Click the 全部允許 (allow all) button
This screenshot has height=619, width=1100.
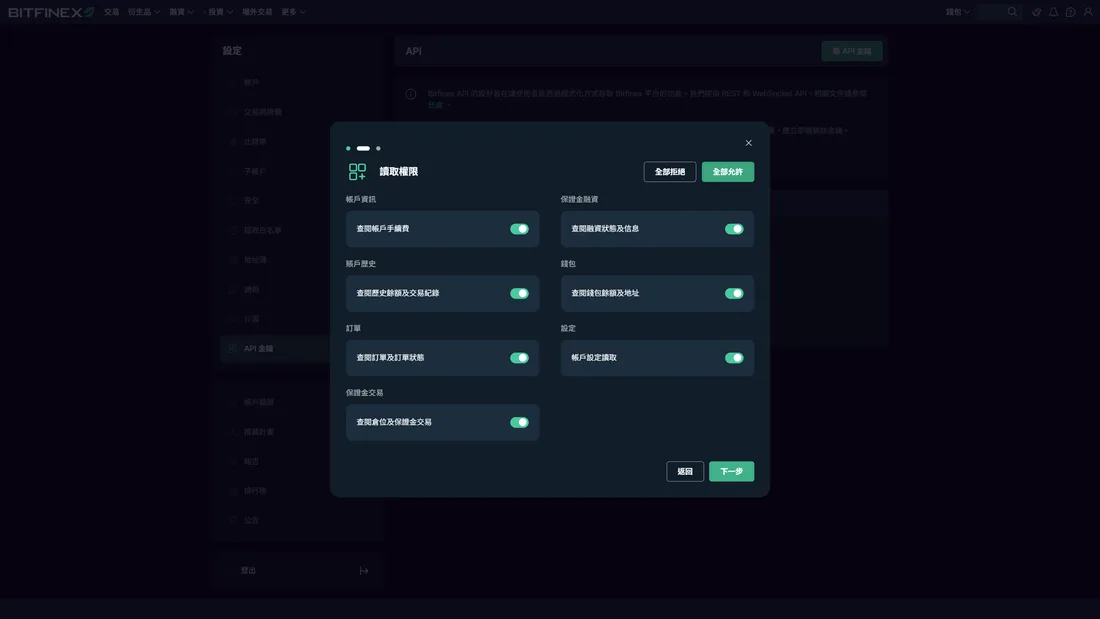(x=727, y=172)
